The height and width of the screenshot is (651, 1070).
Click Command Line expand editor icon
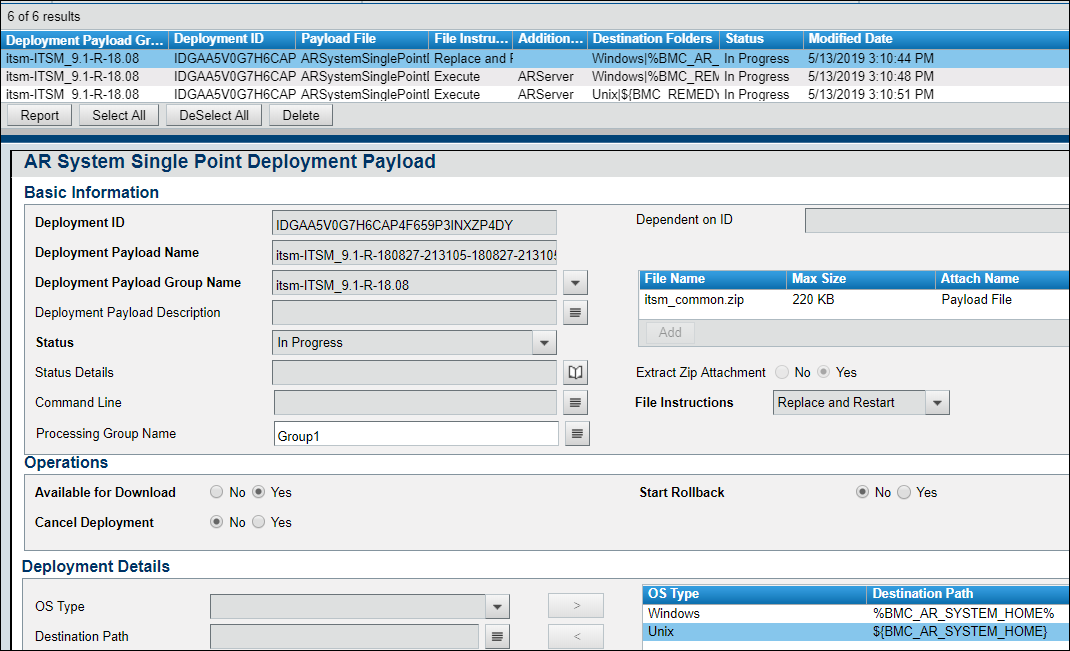(x=576, y=403)
